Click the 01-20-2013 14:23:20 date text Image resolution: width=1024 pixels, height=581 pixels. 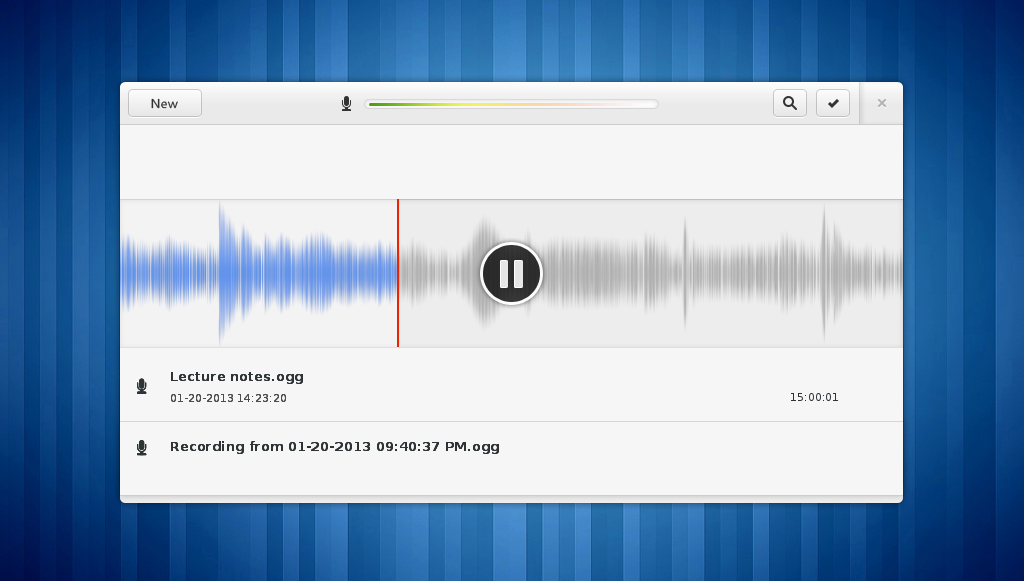228,398
